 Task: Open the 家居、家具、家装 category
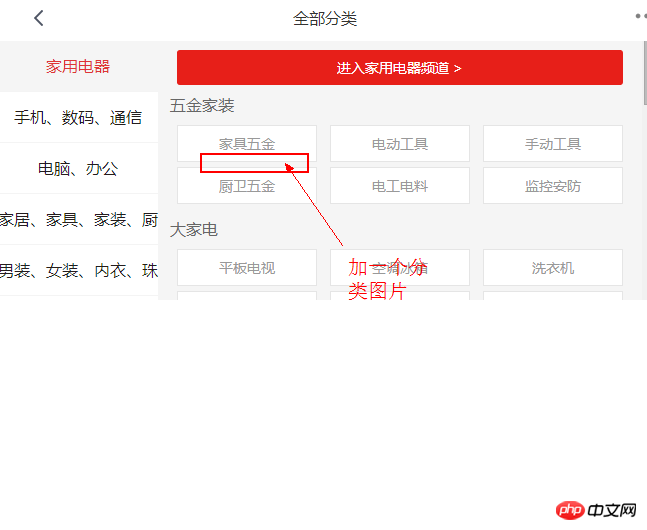(78, 220)
